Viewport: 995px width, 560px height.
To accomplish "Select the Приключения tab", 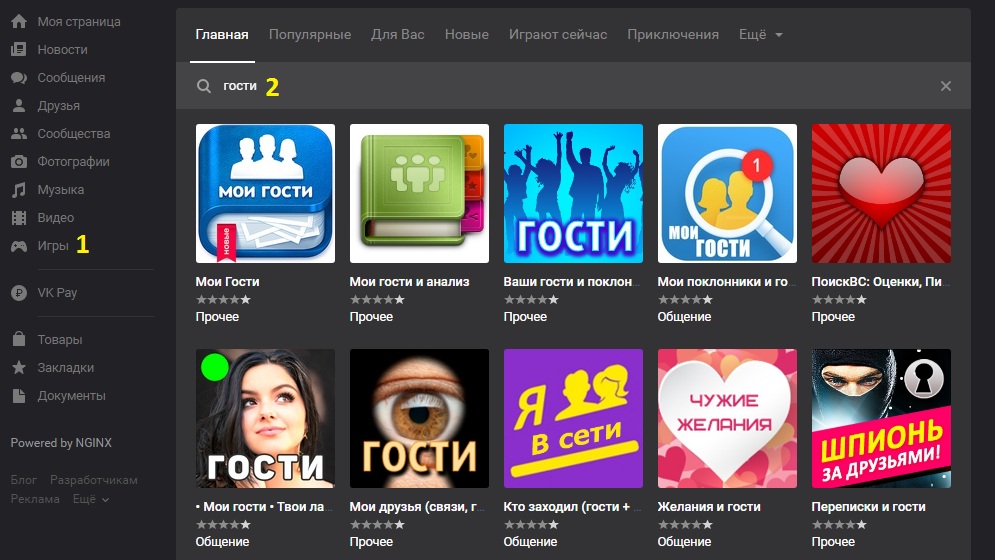I will coord(673,34).
